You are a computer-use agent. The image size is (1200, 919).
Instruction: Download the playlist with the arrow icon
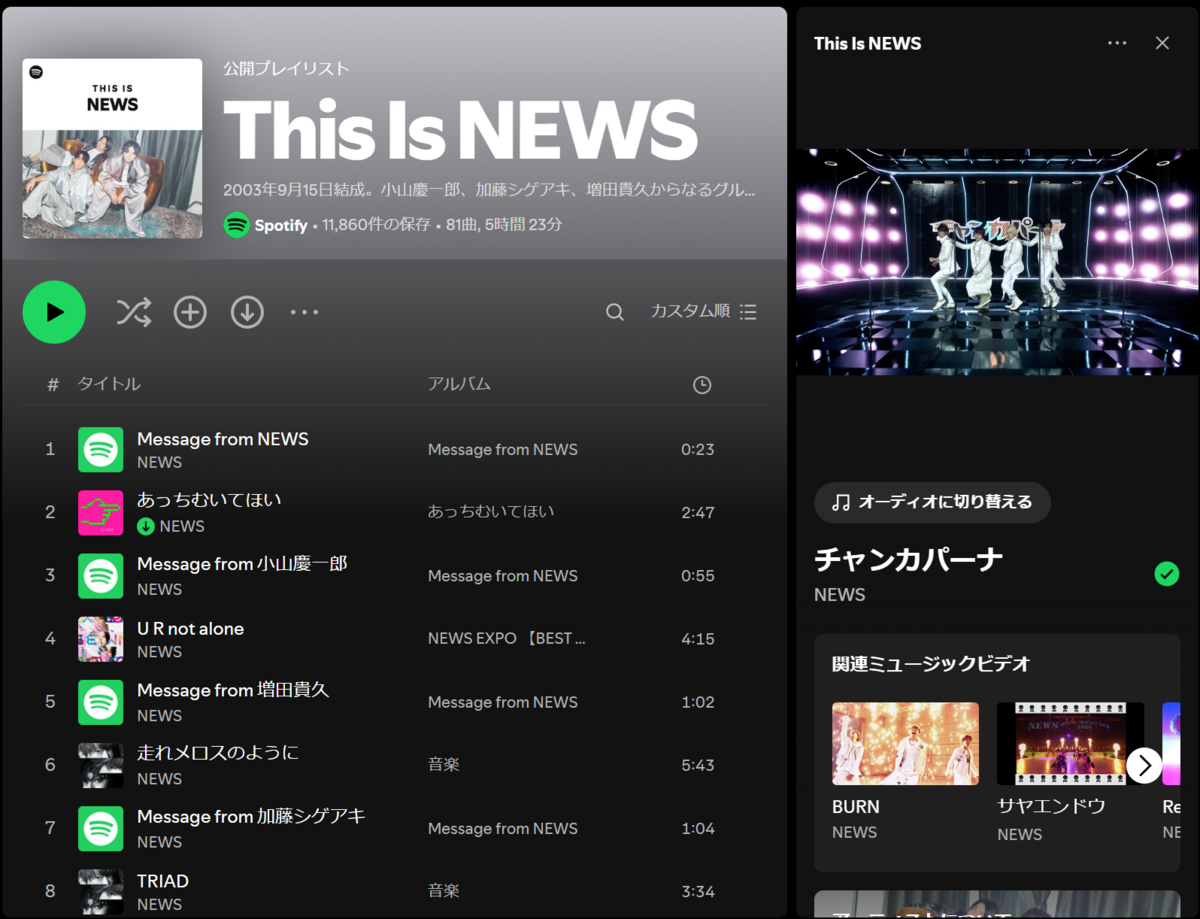[247, 312]
